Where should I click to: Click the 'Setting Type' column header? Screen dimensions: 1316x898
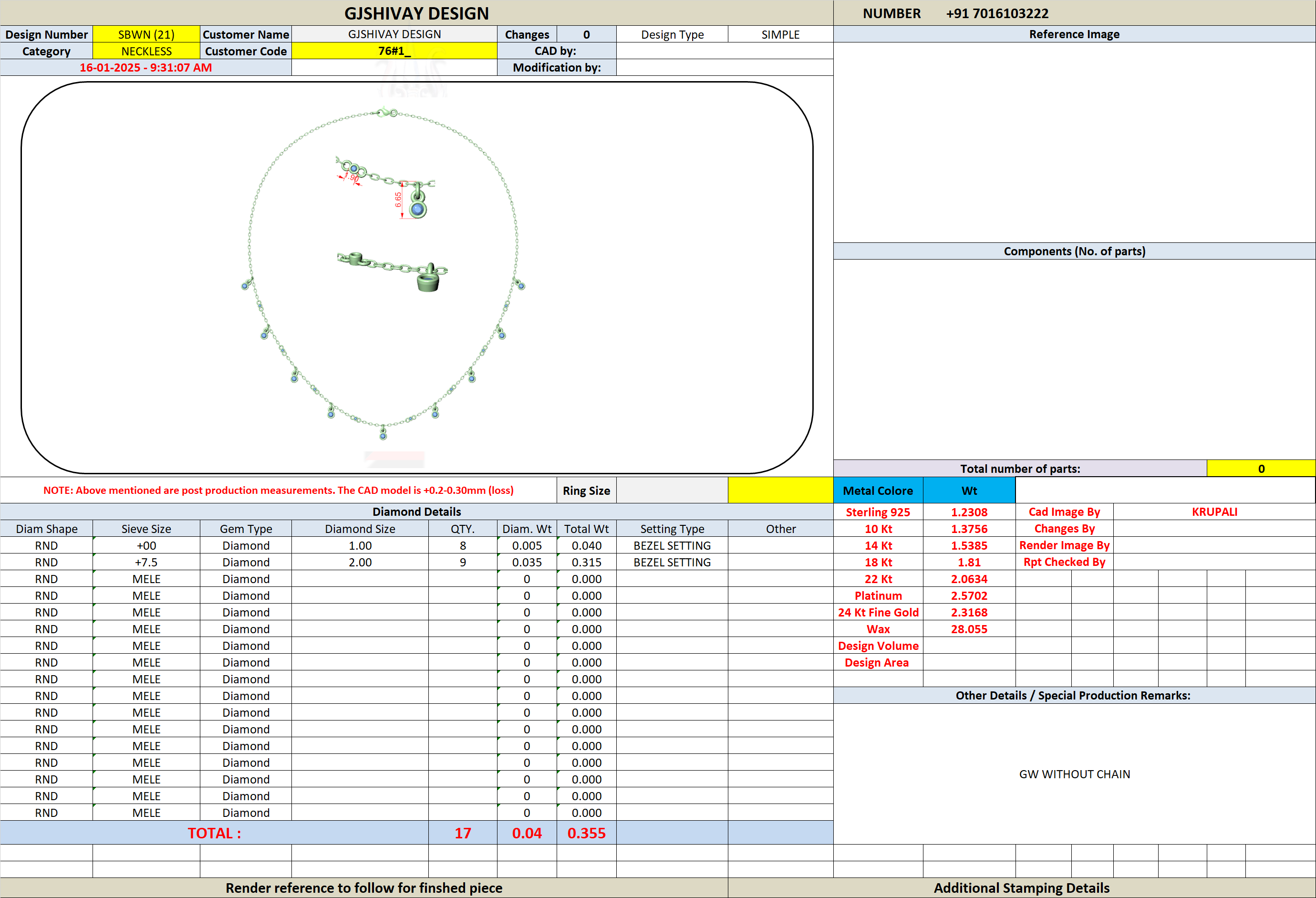point(672,529)
